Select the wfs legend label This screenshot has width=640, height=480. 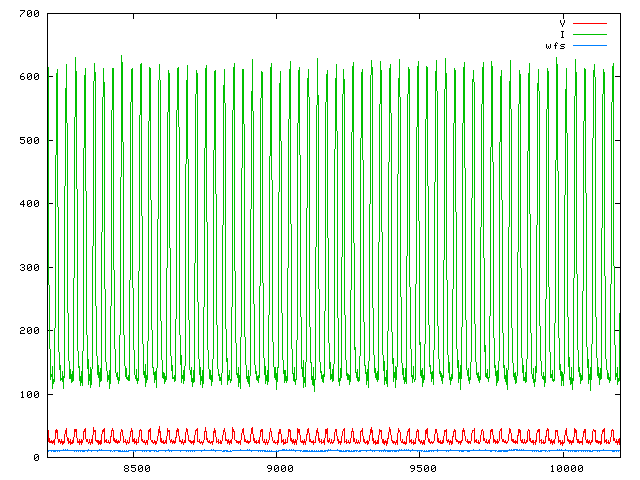coord(556,46)
